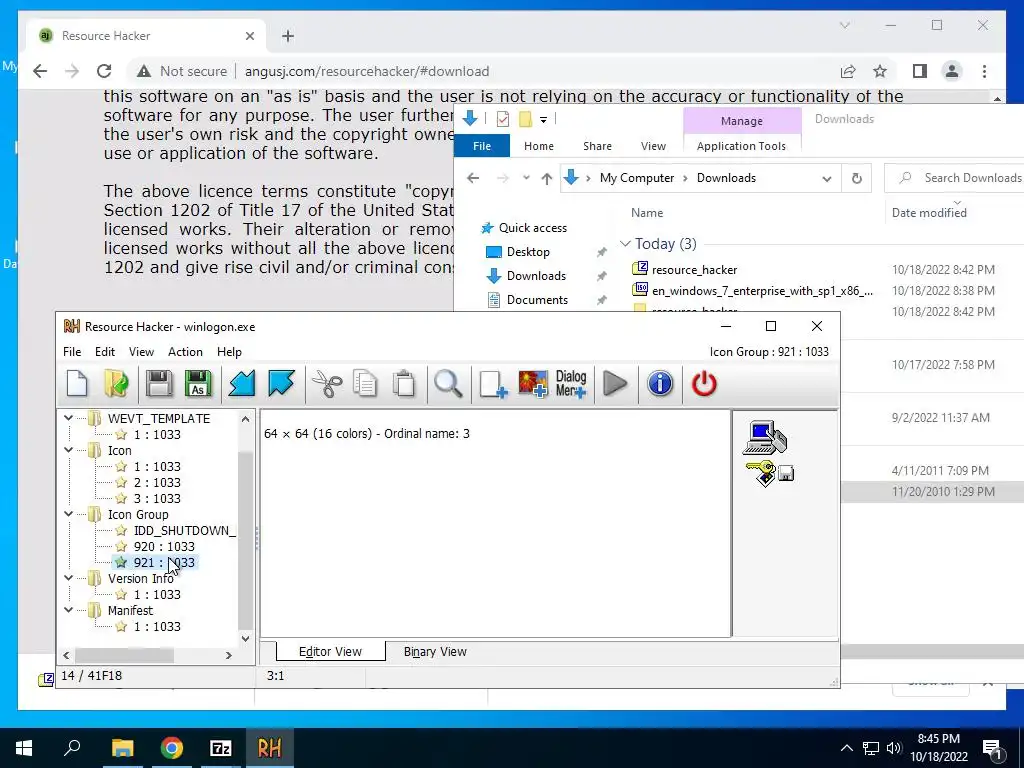Image resolution: width=1024 pixels, height=768 pixels.
Task: Click the Add new resource icon
Action: point(493,384)
